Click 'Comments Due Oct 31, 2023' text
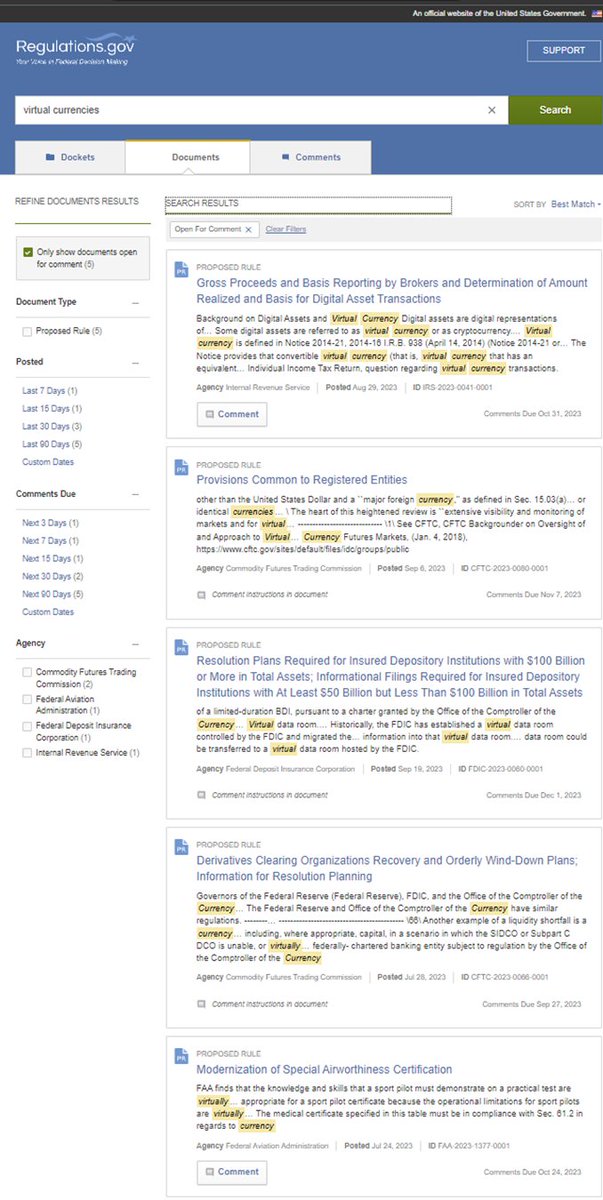Viewport: 603px width, 1200px height. click(532, 414)
